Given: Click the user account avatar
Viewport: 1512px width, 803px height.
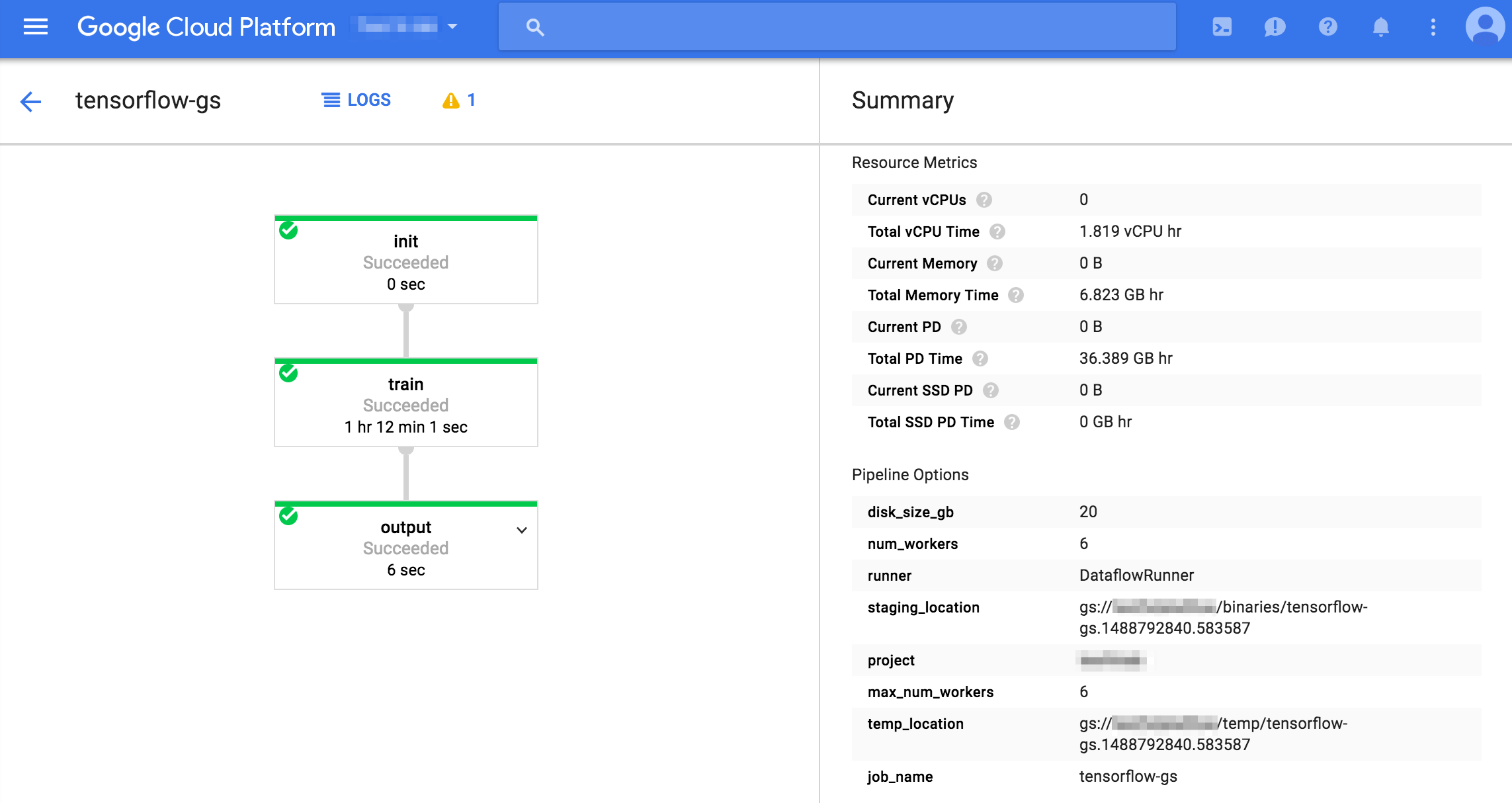Looking at the screenshot, I should pos(1485,27).
